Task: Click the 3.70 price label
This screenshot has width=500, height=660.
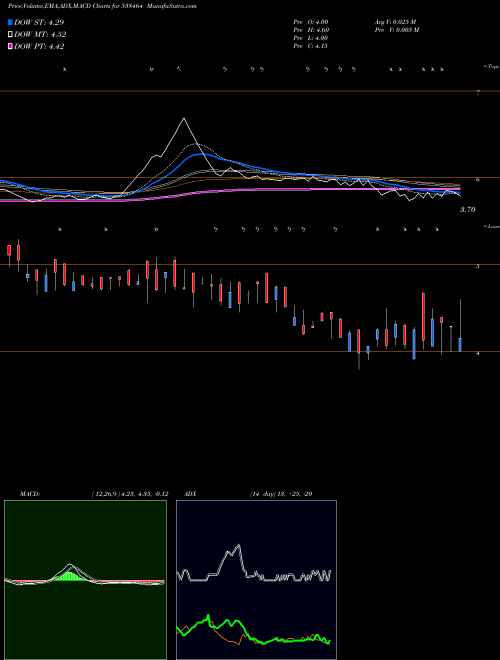Action: tap(467, 209)
